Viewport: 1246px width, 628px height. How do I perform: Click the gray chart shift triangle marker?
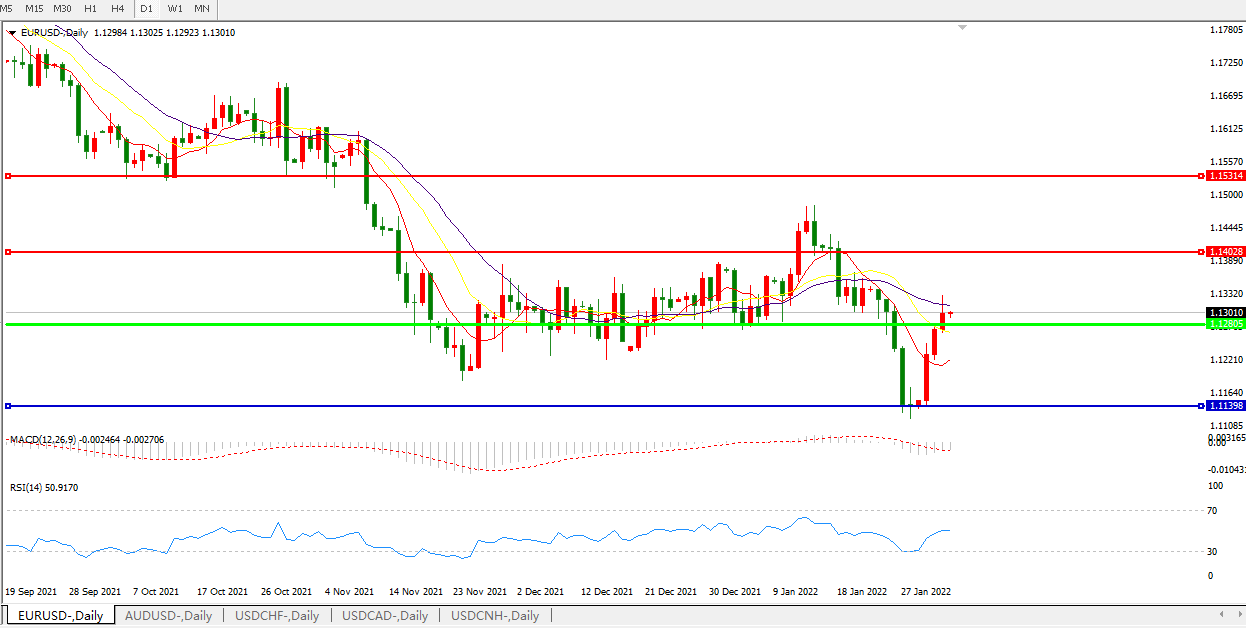(962, 28)
